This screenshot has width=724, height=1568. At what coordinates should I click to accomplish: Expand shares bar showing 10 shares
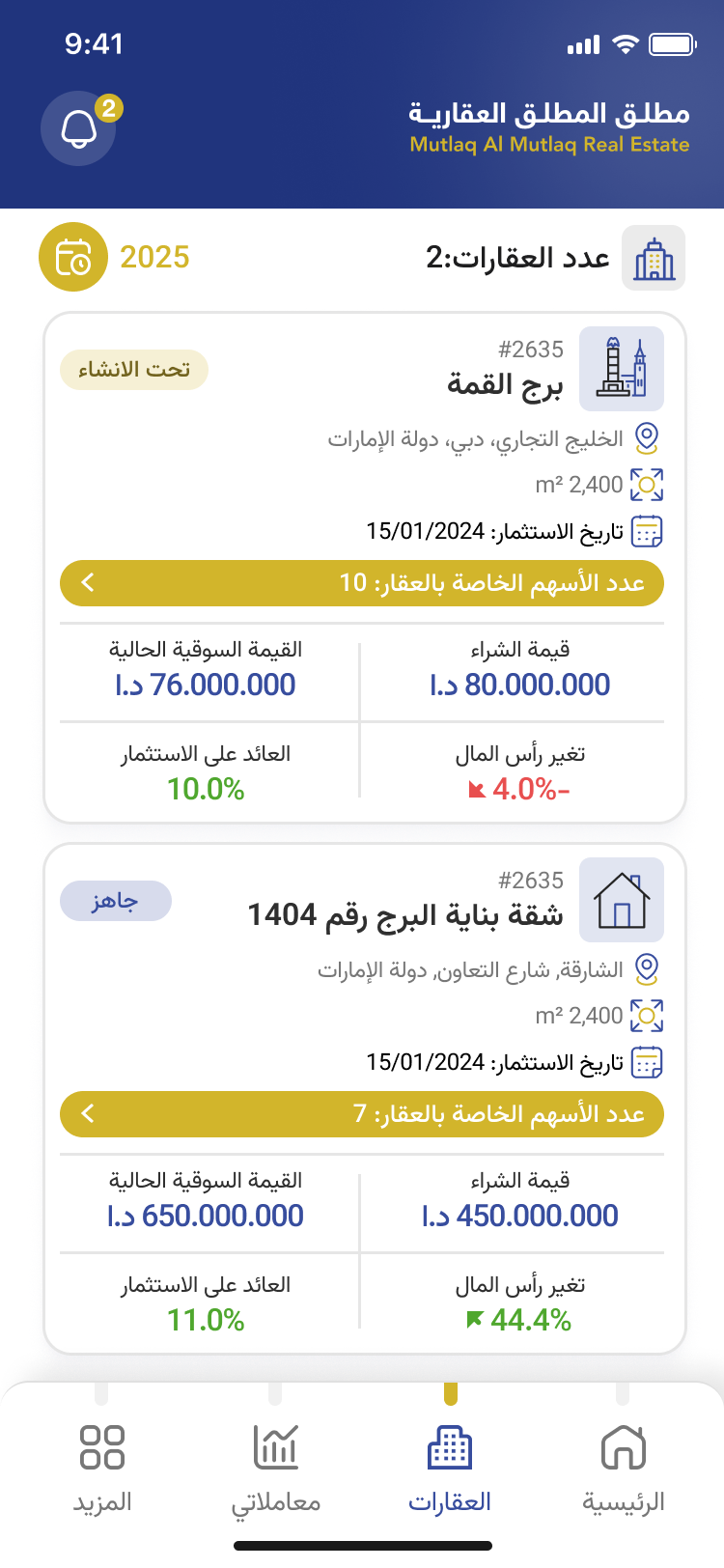(362, 583)
